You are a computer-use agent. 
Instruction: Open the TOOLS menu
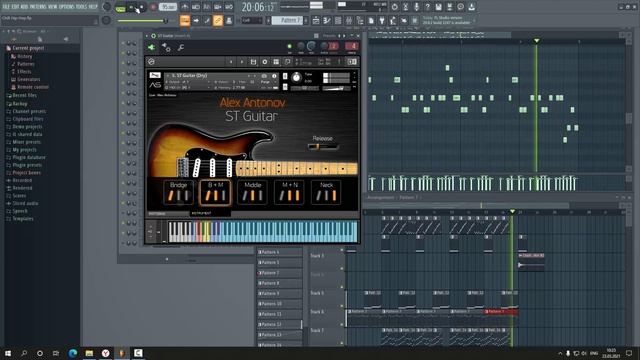81,7
